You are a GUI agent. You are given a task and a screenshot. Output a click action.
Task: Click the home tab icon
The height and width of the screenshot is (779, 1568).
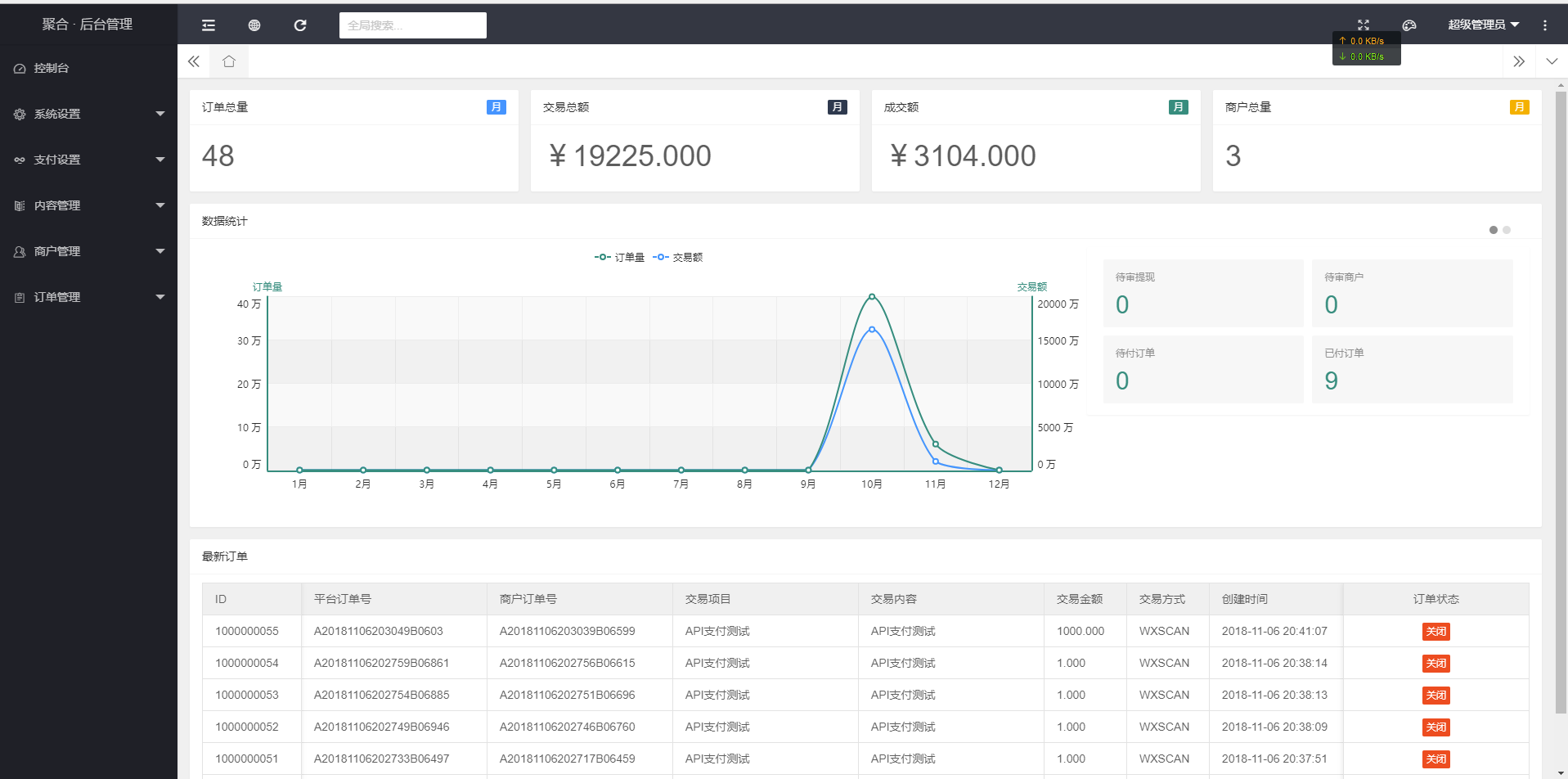point(229,61)
